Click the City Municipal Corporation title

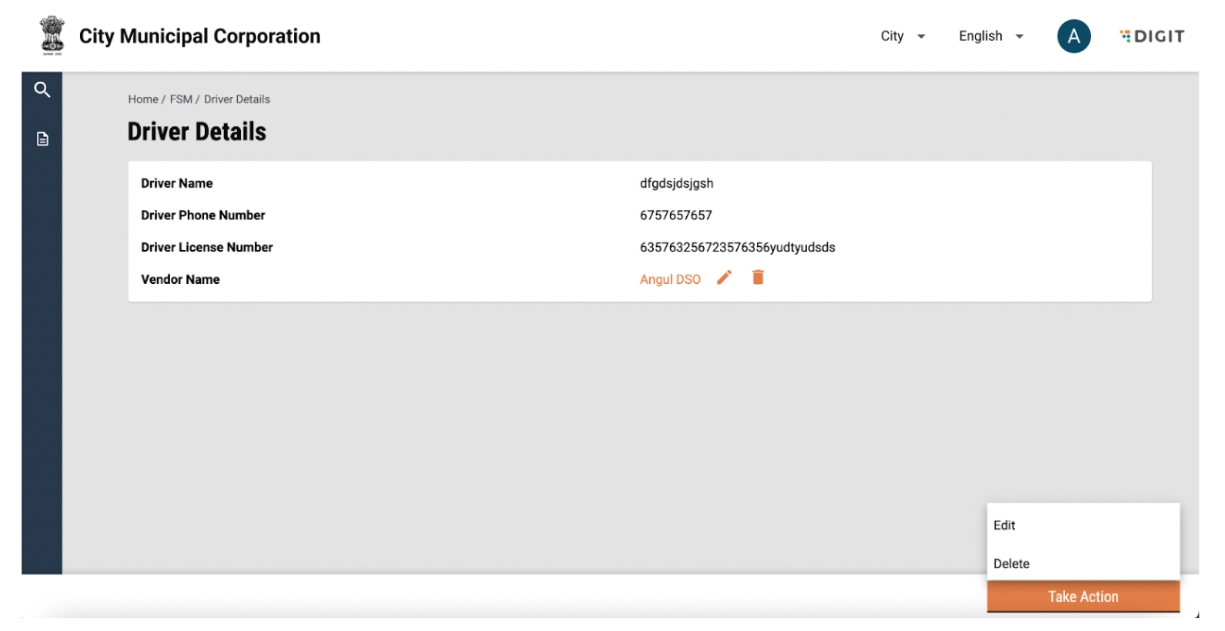pos(200,36)
